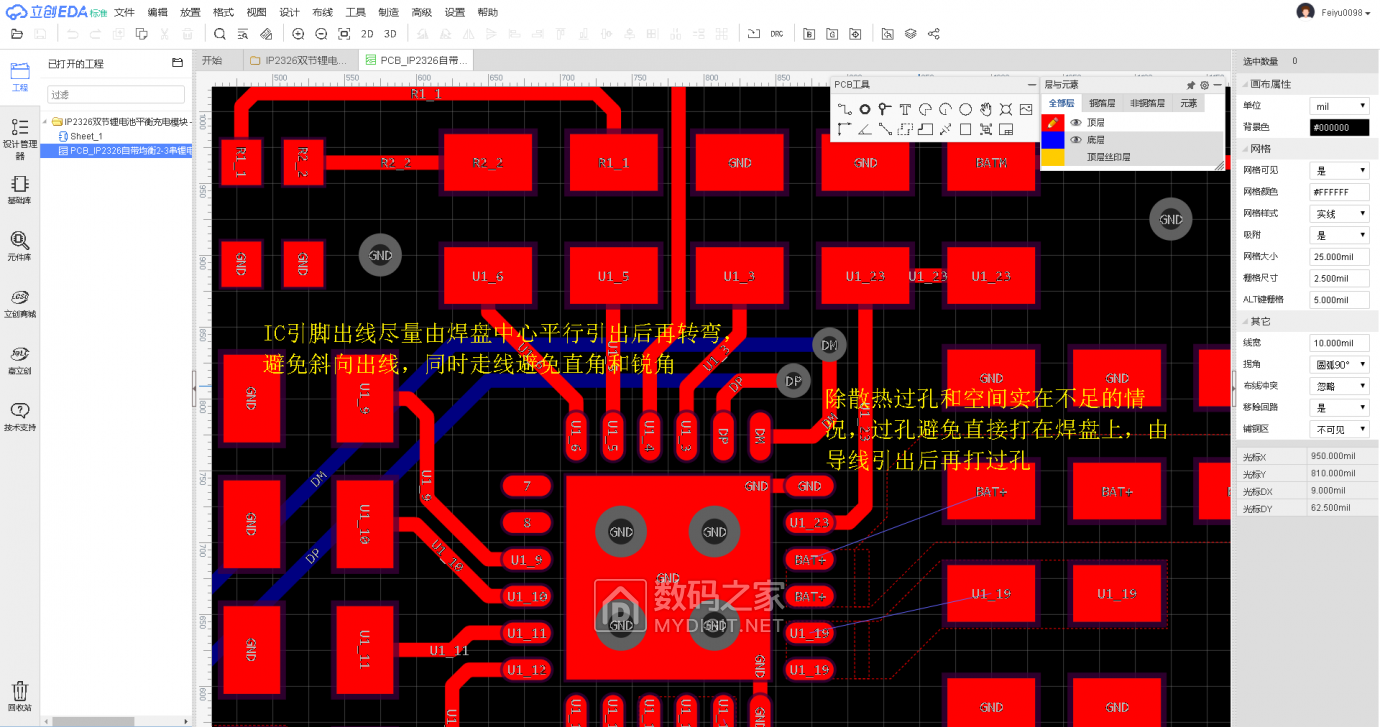Image resolution: width=1380 pixels, height=727 pixels.
Task: Click the zoom in toolbar icon
Action: pos(298,34)
